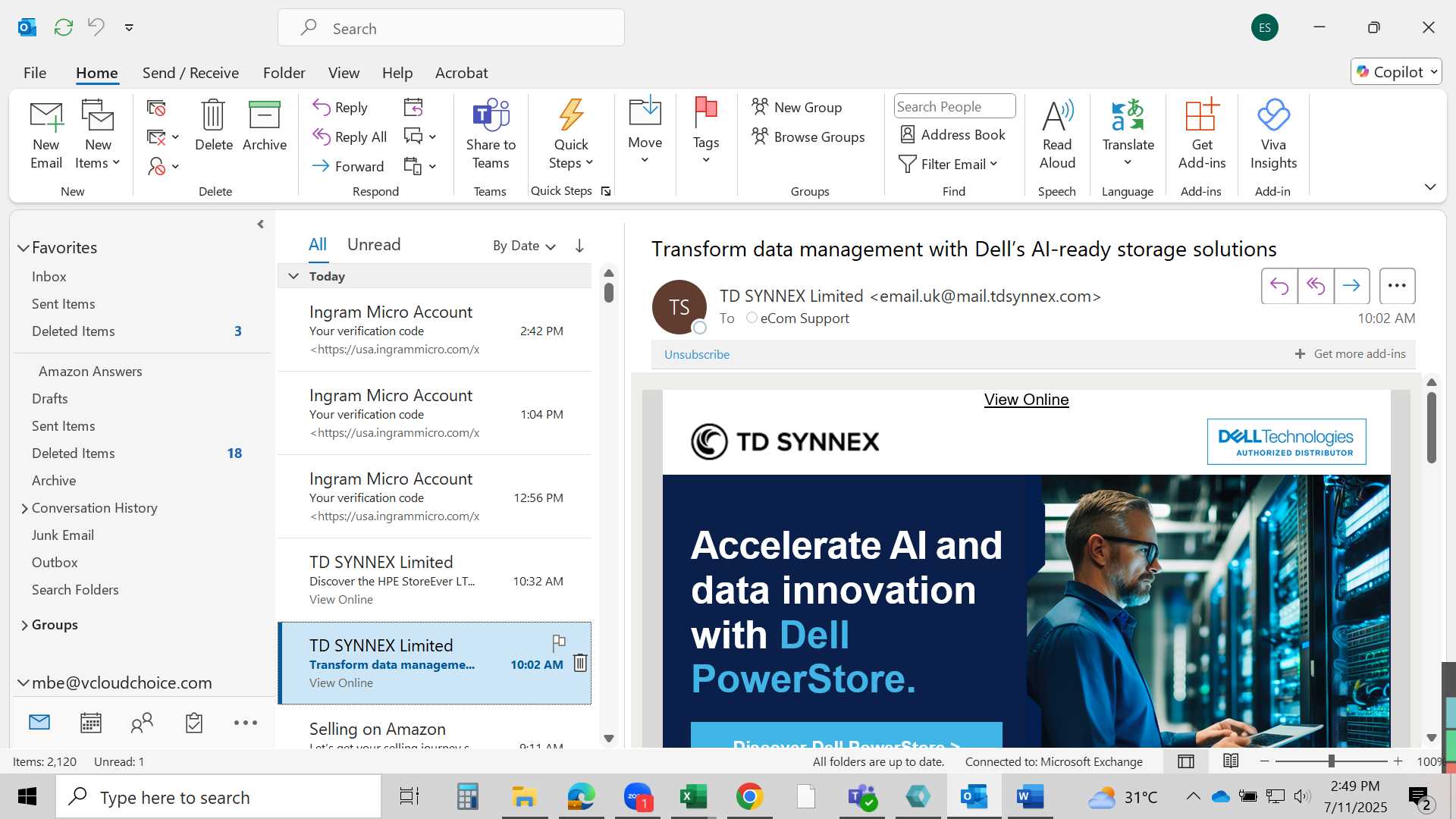This screenshot has width=1456, height=819.
Task: Open the Tags dropdown
Action: click(x=706, y=130)
